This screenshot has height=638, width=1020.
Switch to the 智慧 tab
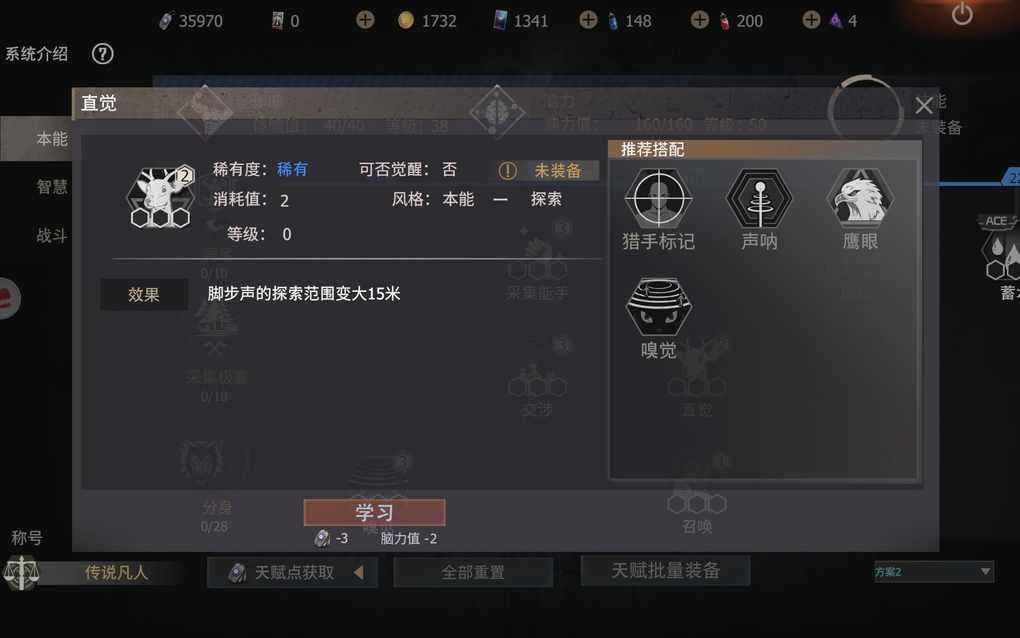(52, 187)
